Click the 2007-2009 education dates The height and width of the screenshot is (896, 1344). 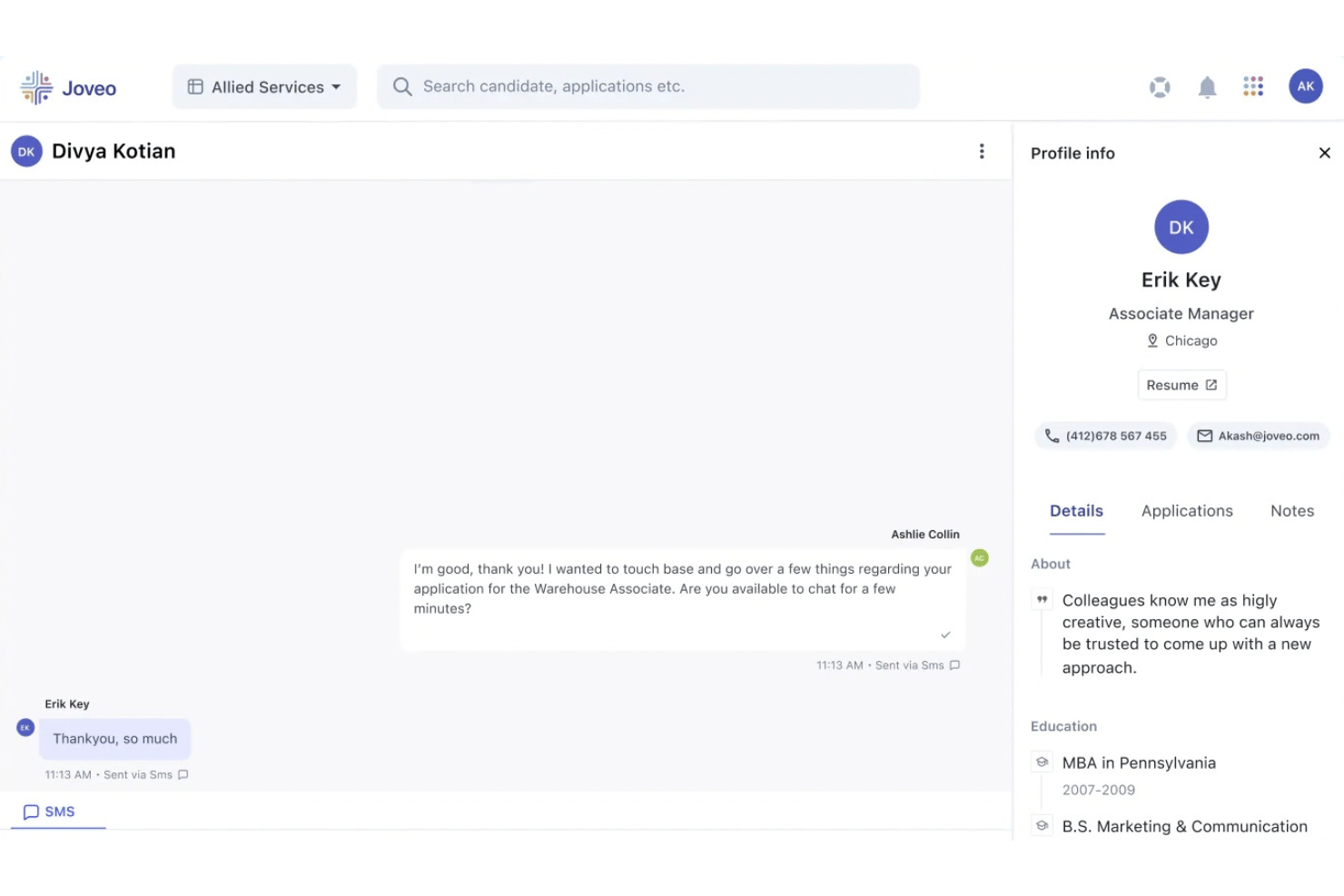[x=1099, y=790]
